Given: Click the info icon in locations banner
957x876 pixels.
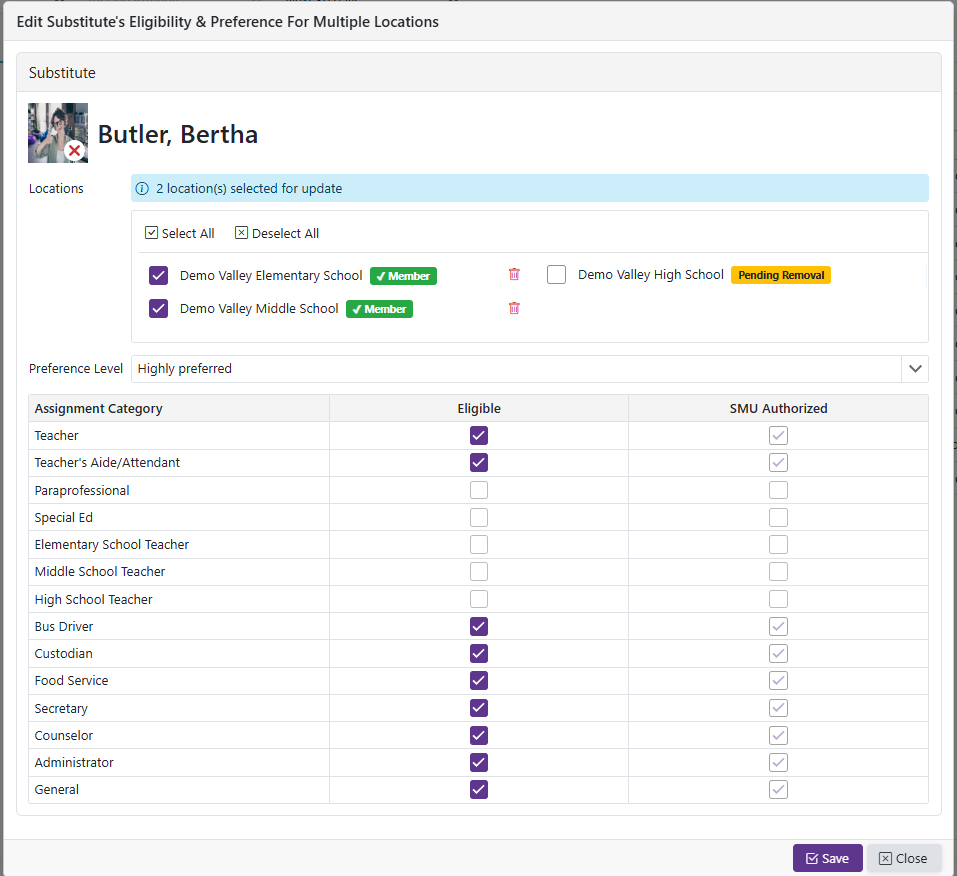Looking at the screenshot, I should click(142, 188).
